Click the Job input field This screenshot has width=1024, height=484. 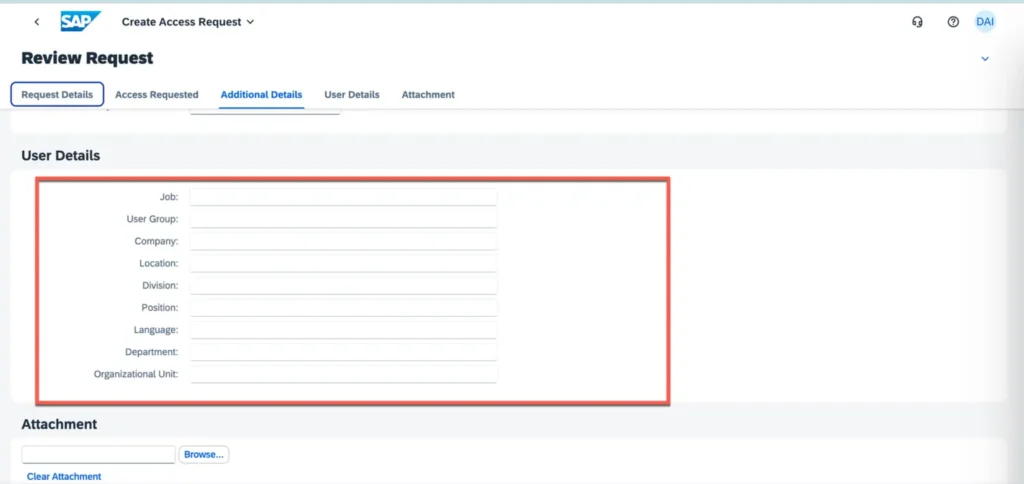pyautogui.click(x=343, y=198)
